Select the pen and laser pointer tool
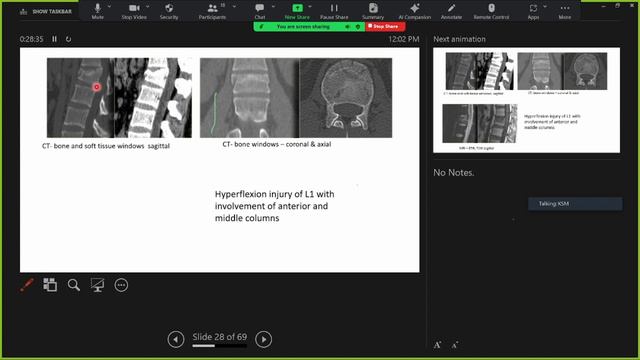 27,285
